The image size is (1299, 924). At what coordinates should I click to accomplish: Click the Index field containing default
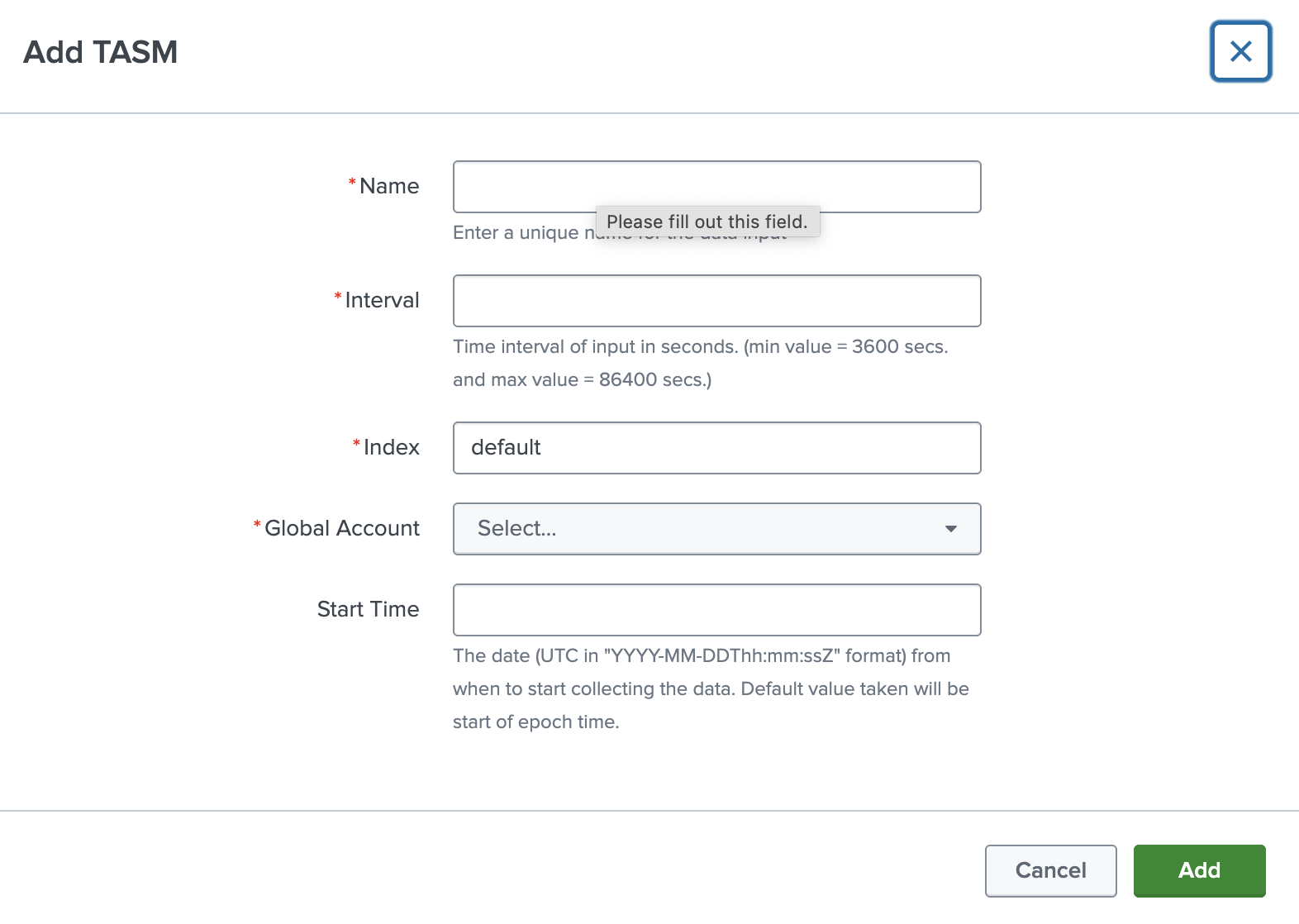coord(716,448)
